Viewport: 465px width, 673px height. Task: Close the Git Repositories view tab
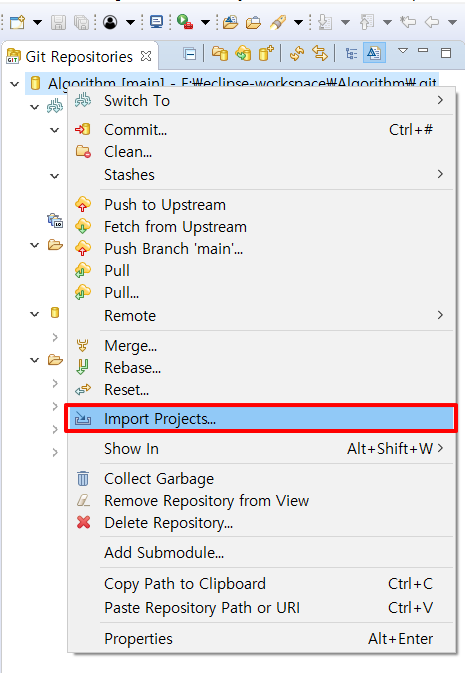(x=146, y=56)
